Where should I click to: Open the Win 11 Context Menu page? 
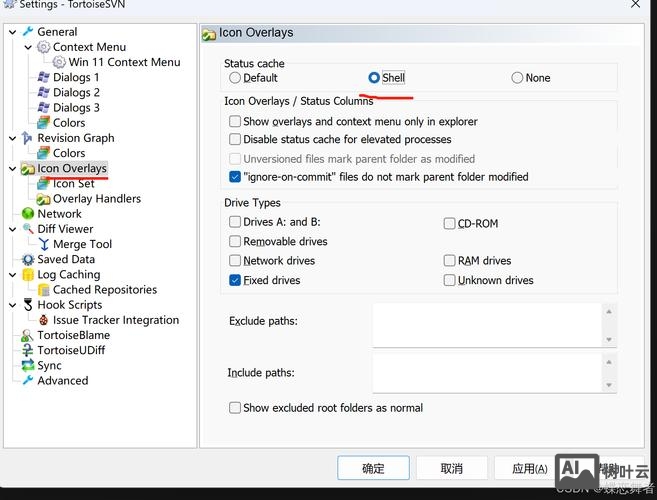click(123, 62)
